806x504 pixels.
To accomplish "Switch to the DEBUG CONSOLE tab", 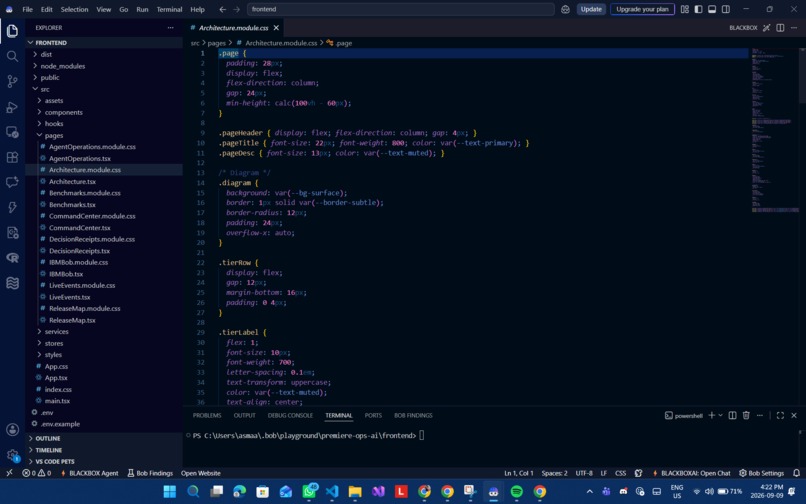I will click(x=290, y=415).
